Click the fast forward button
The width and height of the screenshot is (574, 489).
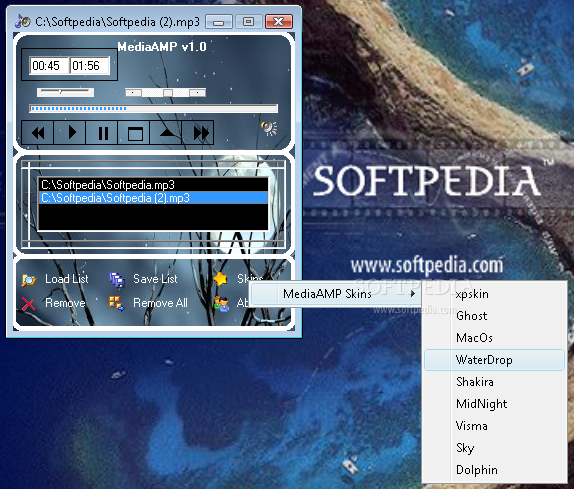(198, 132)
